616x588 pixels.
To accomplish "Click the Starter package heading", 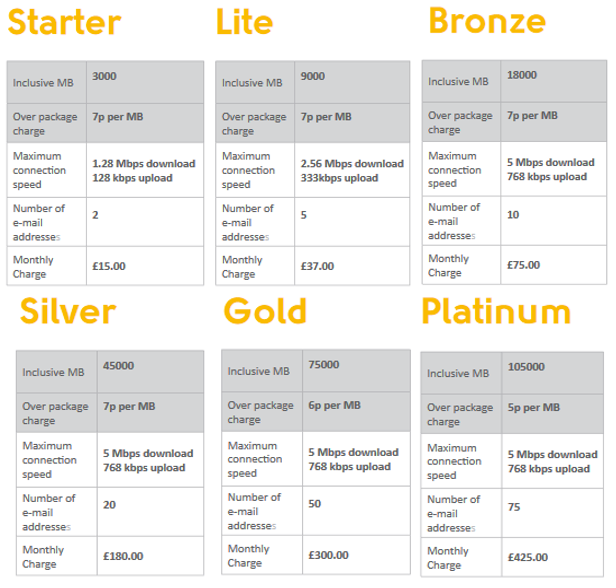I will point(64,22).
